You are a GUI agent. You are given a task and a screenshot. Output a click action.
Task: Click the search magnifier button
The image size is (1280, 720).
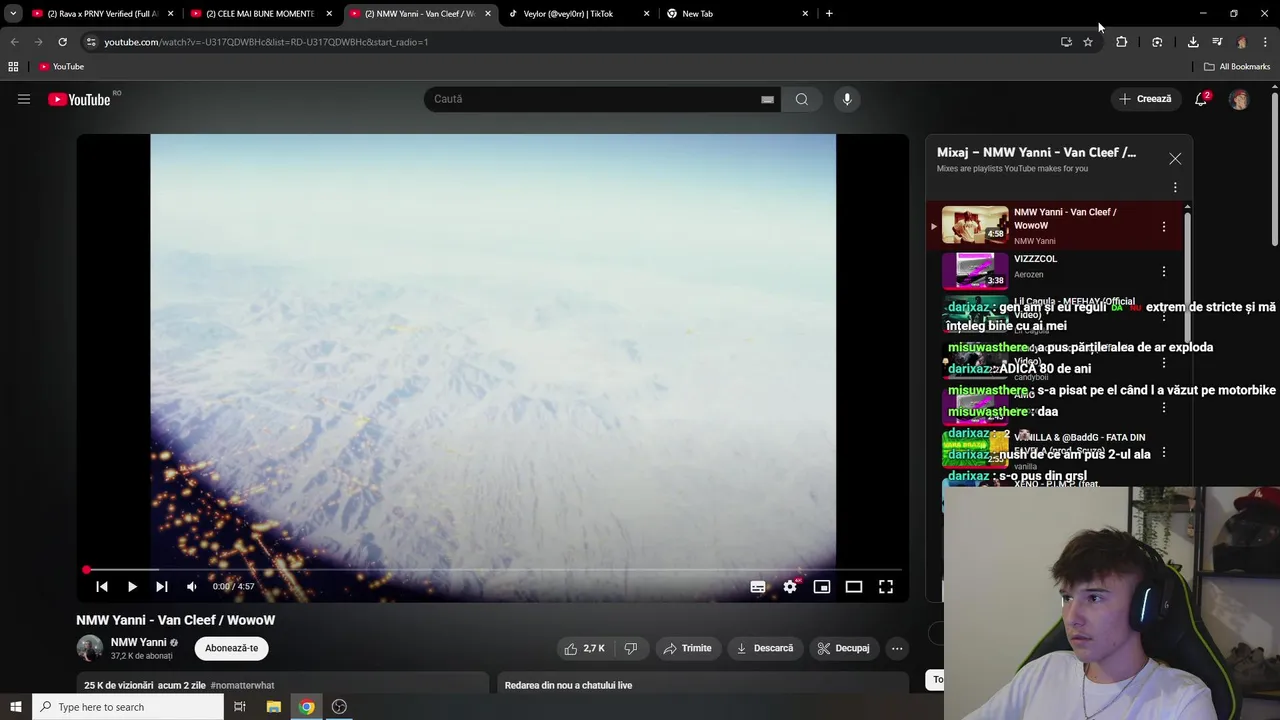pyautogui.click(x=801, y=99)
